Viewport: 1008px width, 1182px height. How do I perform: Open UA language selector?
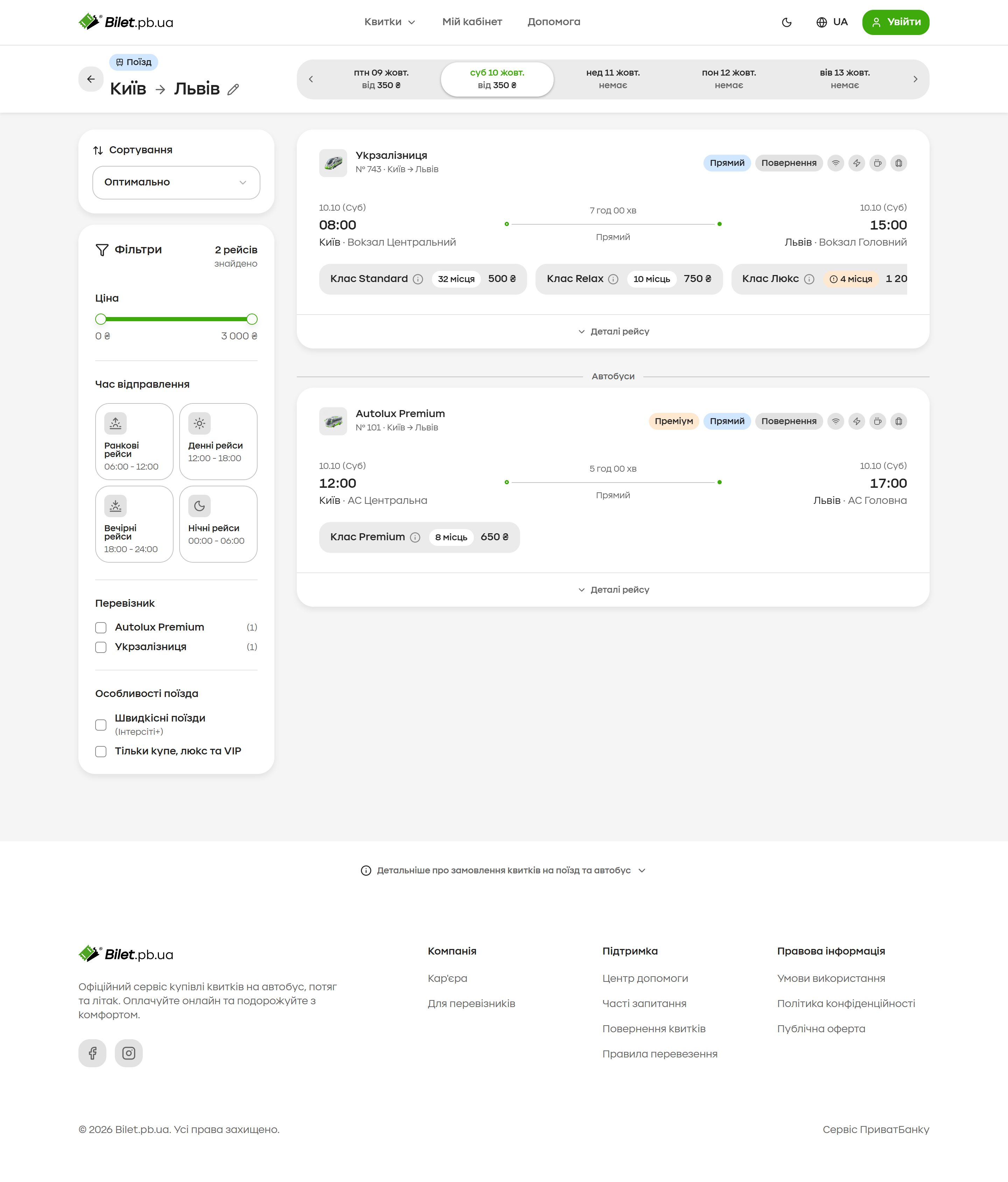click(x=832, y=22)
